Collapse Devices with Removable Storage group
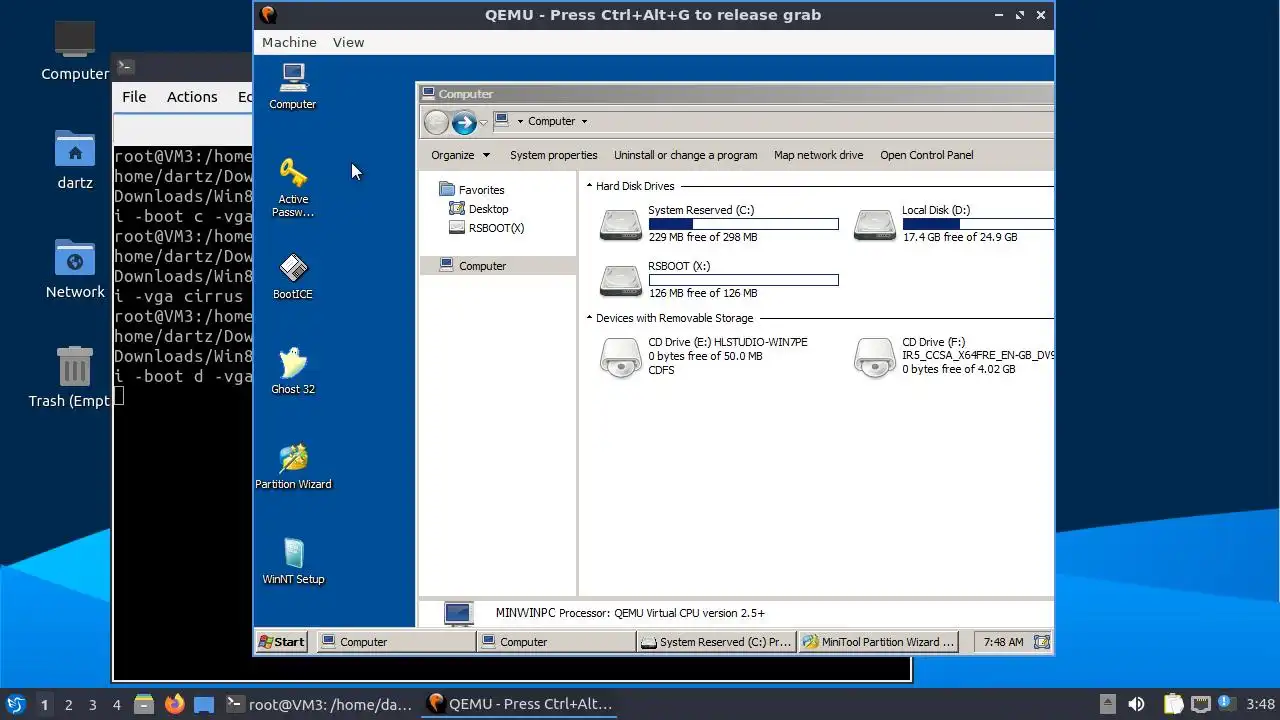The image size is (1280, 720). pyautogui.click(x=589, y=318)
